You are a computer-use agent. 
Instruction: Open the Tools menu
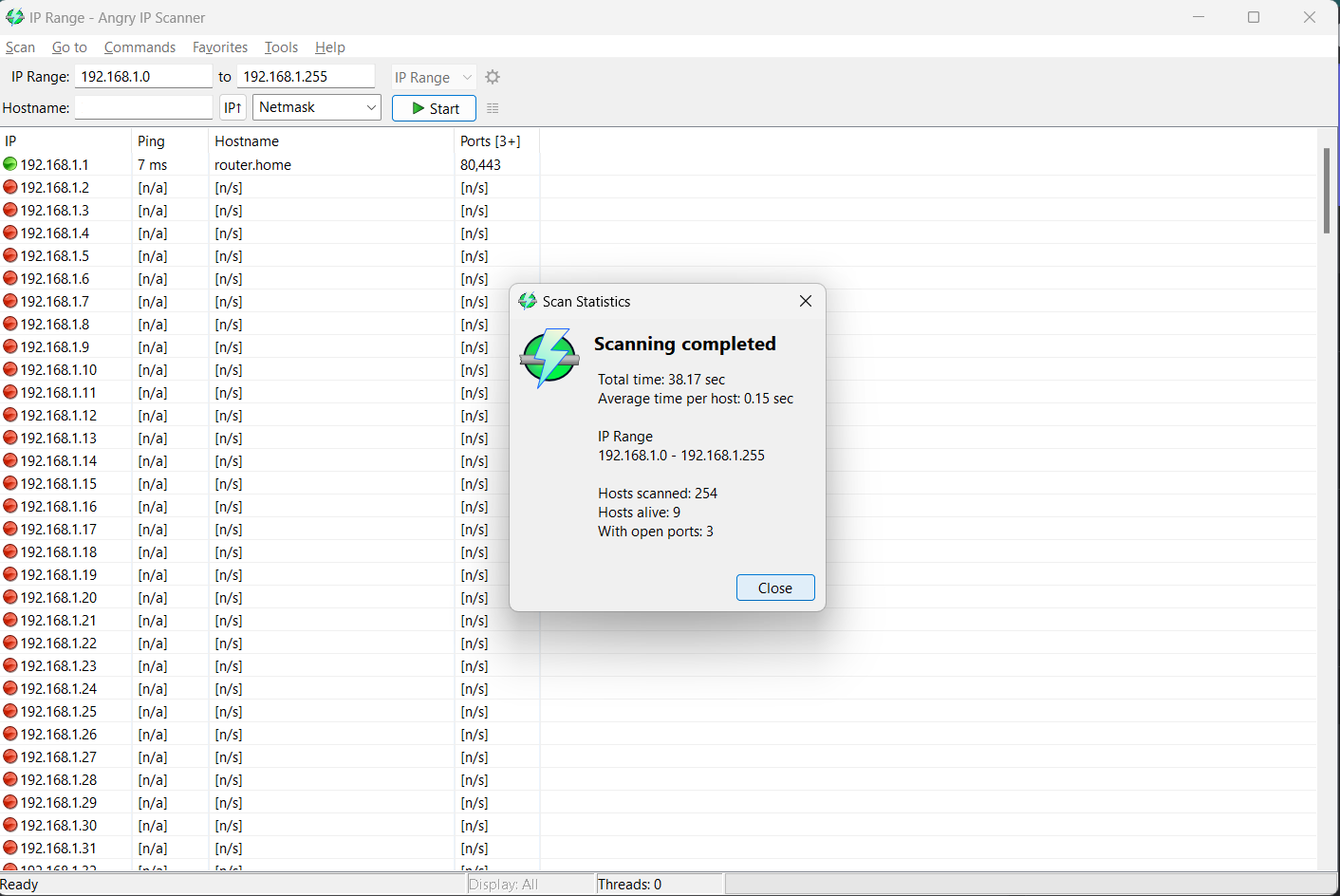[x=281, y=47]
